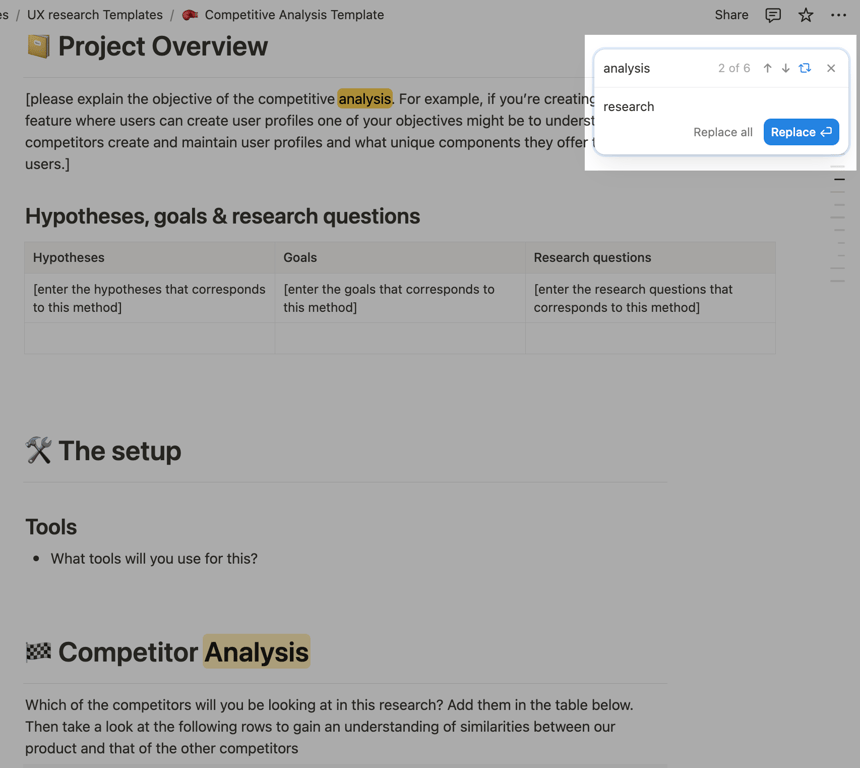860x768 pixels.
Task: Close the find and replace panel
Action: 831,68
